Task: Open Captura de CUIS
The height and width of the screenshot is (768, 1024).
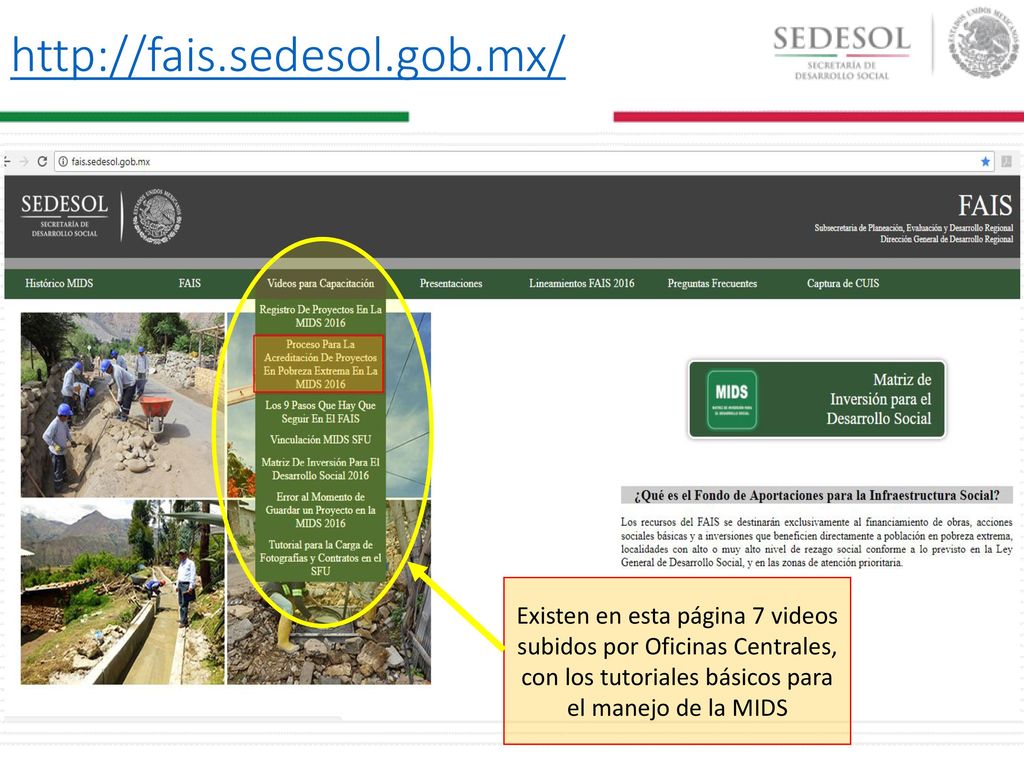Action: 842,283
